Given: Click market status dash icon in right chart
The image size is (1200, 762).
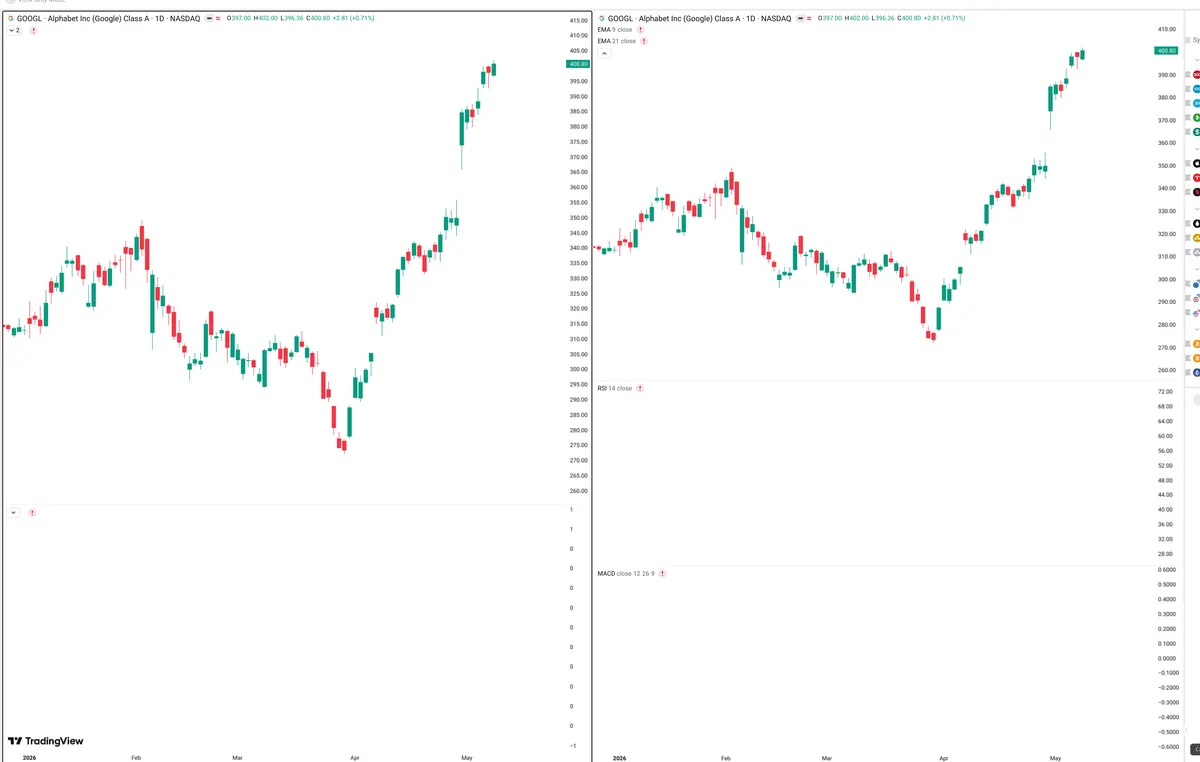Looking at the screenshot, I should click(798, 18).
